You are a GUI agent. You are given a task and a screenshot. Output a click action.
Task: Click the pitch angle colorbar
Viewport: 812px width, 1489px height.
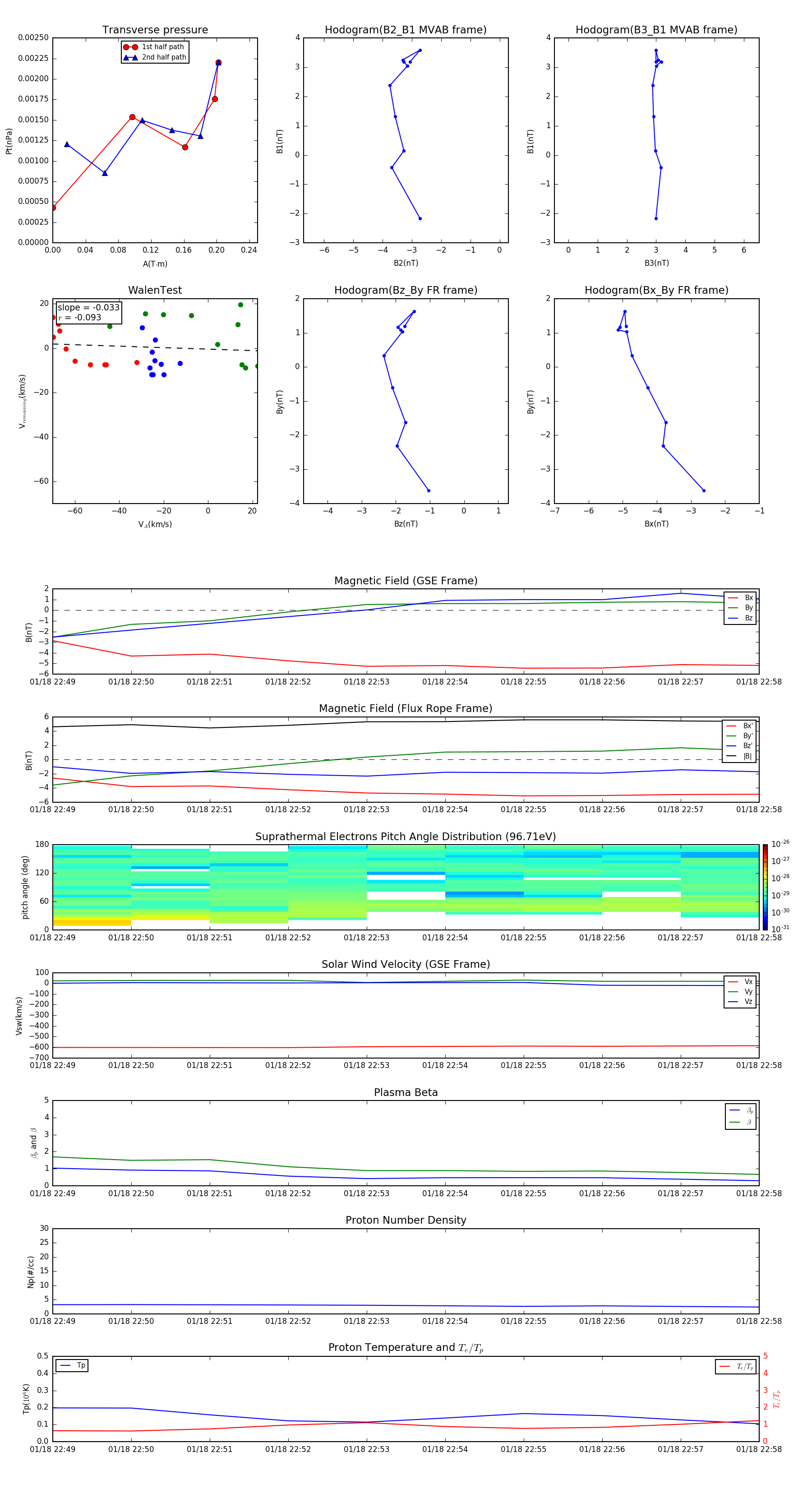coord(765,887)
